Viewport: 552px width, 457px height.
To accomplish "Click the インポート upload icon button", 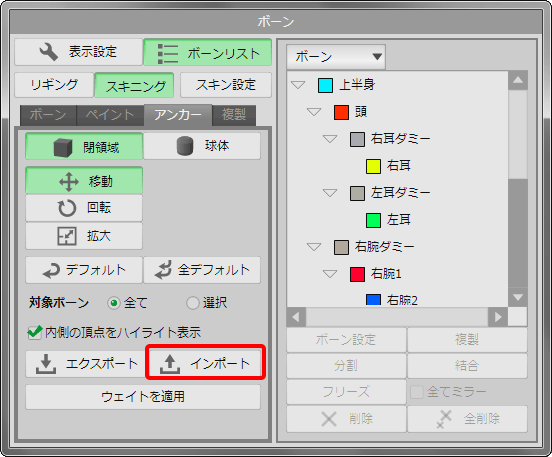I will click(205, 363).
